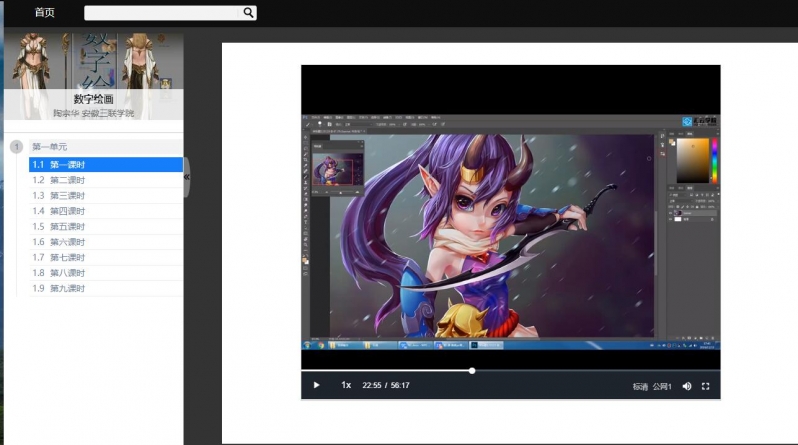Click the video progress bar handle
798x445 pixels.
pyautogui.click(x=472, y=371)
